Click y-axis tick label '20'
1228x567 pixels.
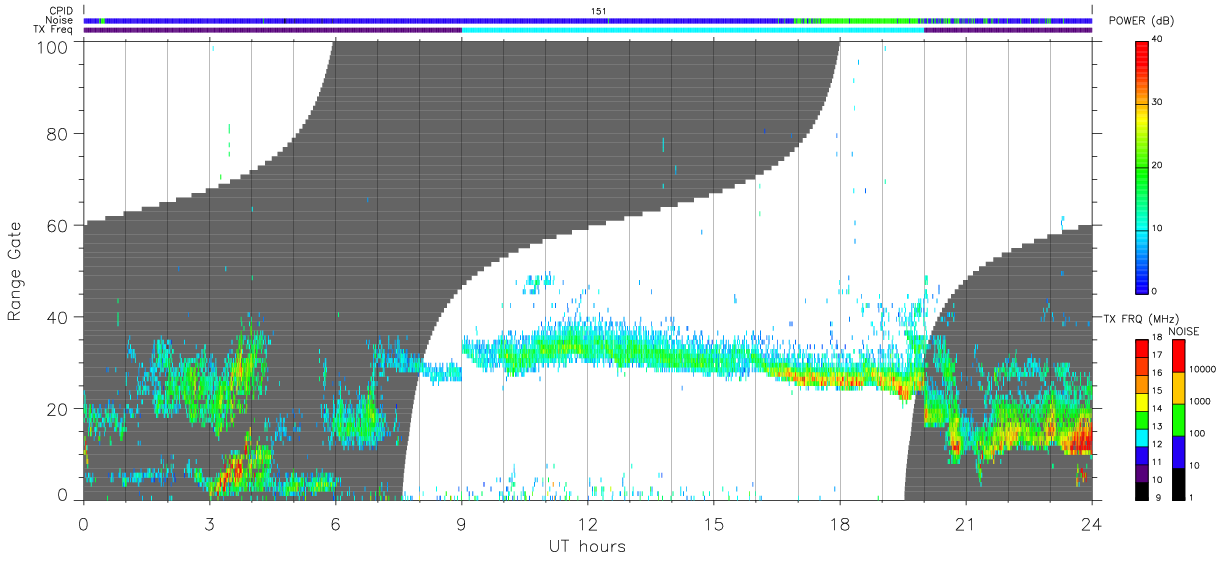pos(59,409)
